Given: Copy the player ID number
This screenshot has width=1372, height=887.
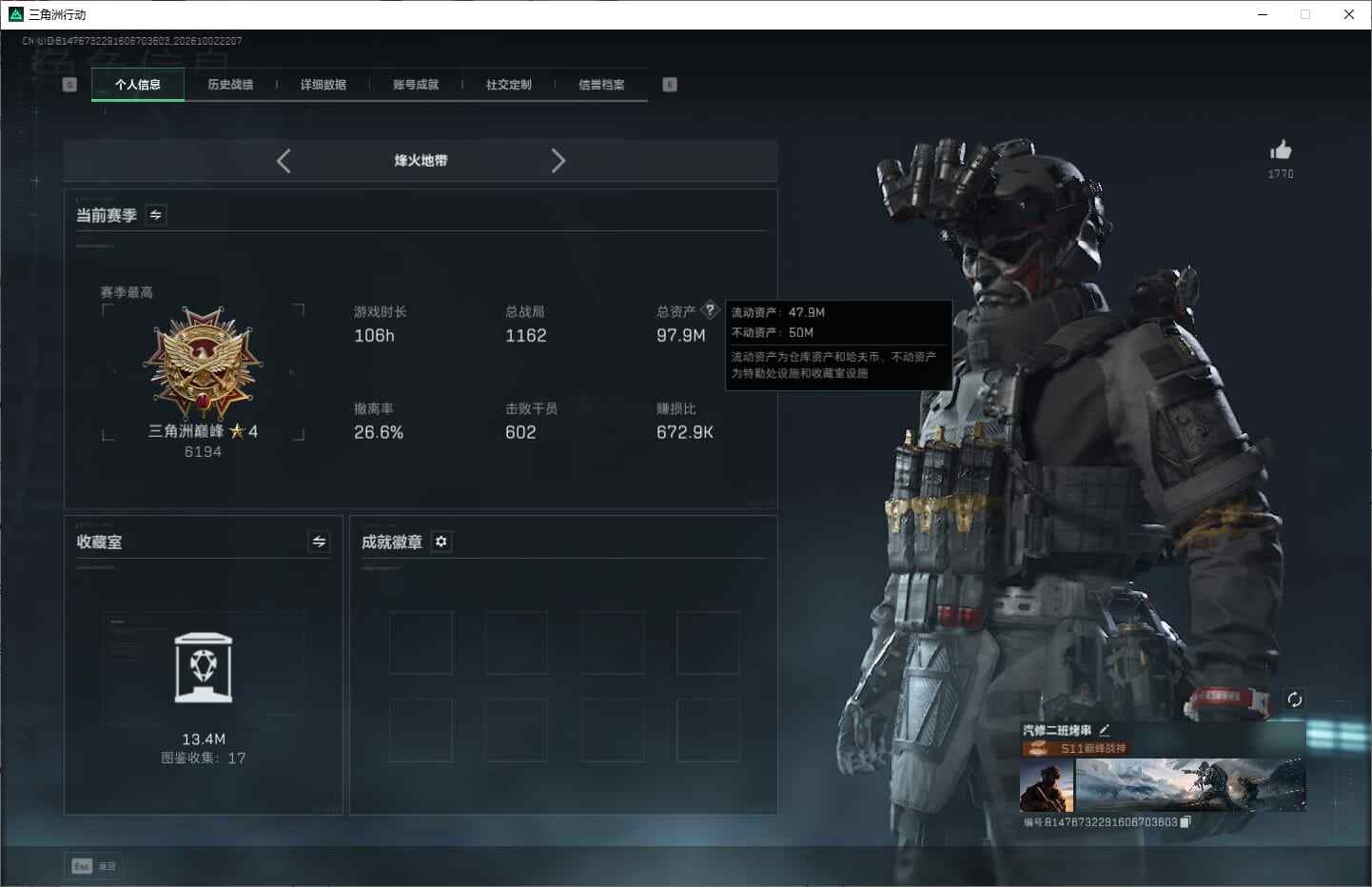Looking at the screenshot, I should pyautogui.click(x=1186, y=822).
